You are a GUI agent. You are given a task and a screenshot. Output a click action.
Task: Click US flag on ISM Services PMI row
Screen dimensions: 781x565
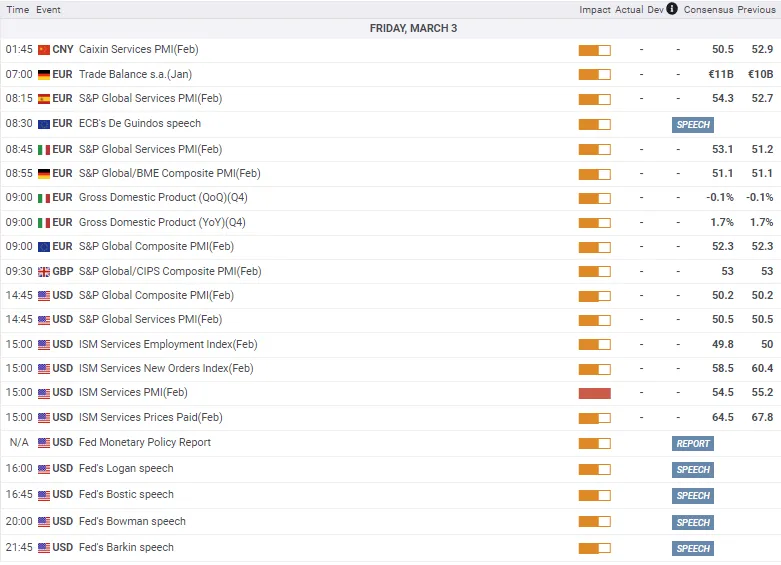click(x=44, y=393)
